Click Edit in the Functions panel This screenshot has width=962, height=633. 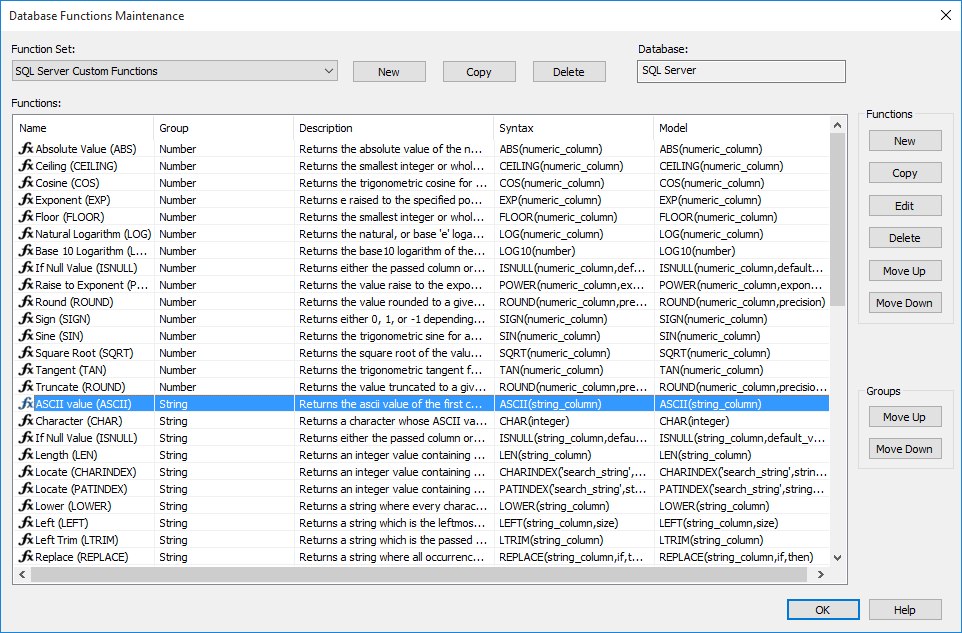pyautogui.click(x=905, y=206)
